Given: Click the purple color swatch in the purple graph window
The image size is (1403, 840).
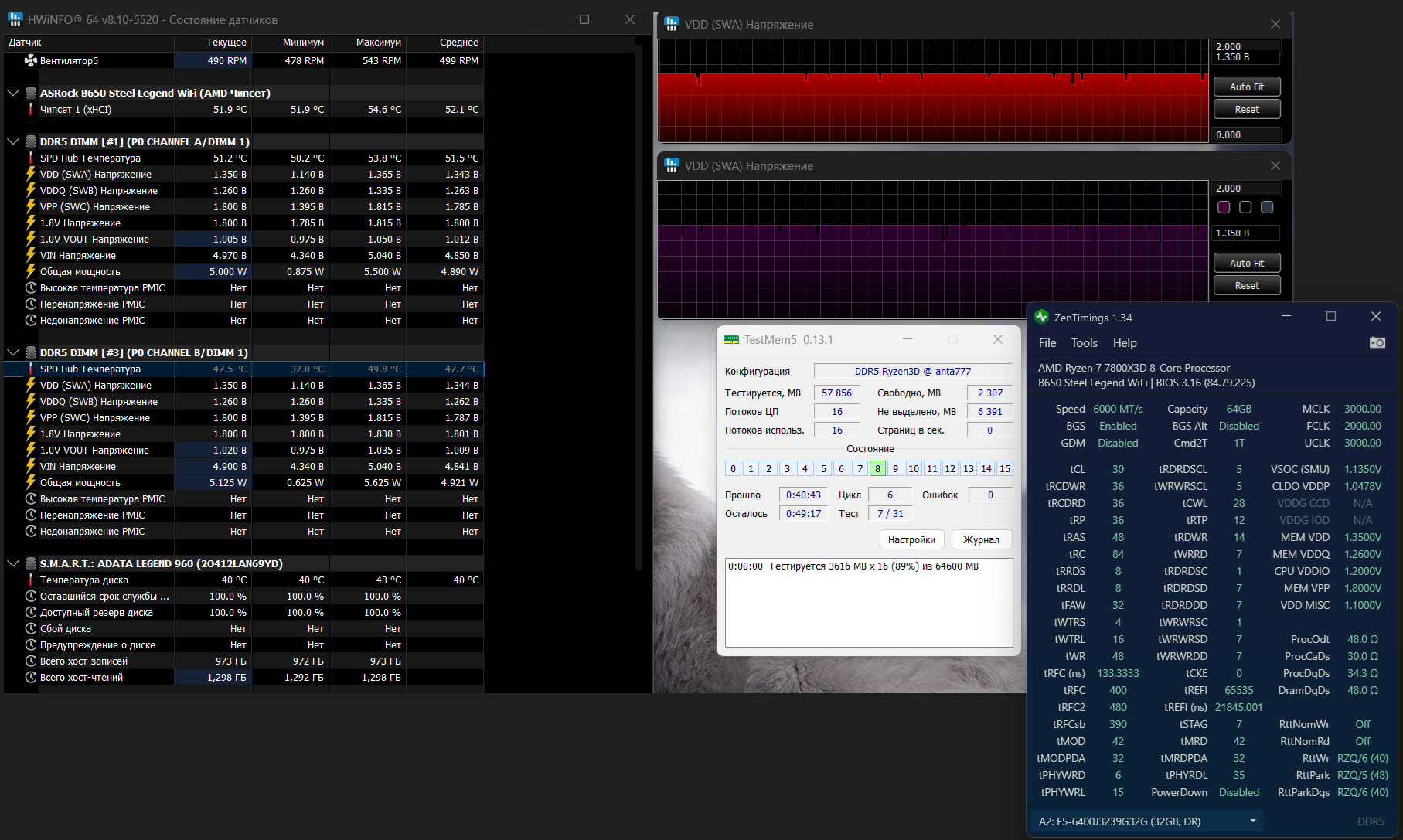Looking at the screenshot, I should [x=1224, y=207].
